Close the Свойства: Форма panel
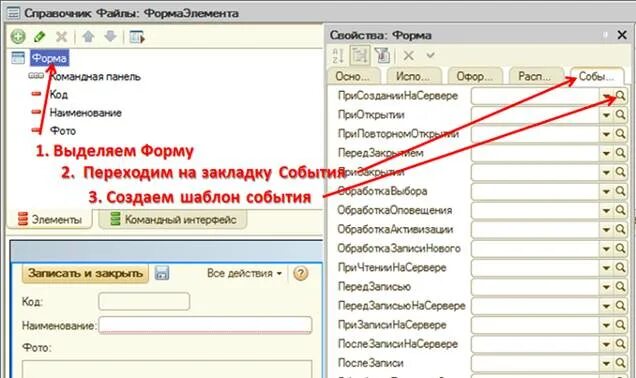Image resolution: width=636 pixels, height=378 pixels. (622, 35)
